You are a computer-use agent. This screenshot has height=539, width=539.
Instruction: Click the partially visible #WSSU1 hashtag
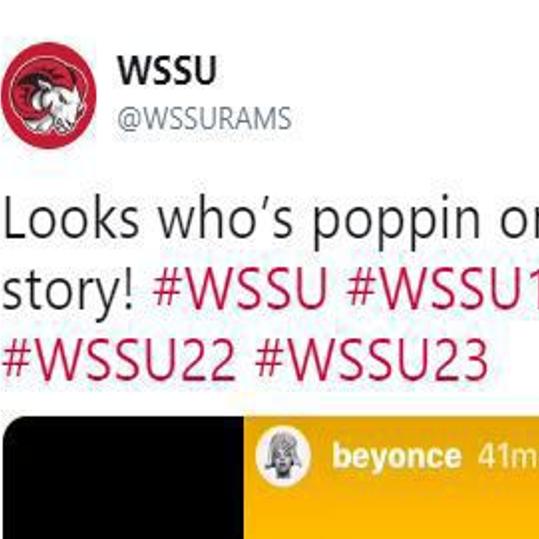[443, 288]
